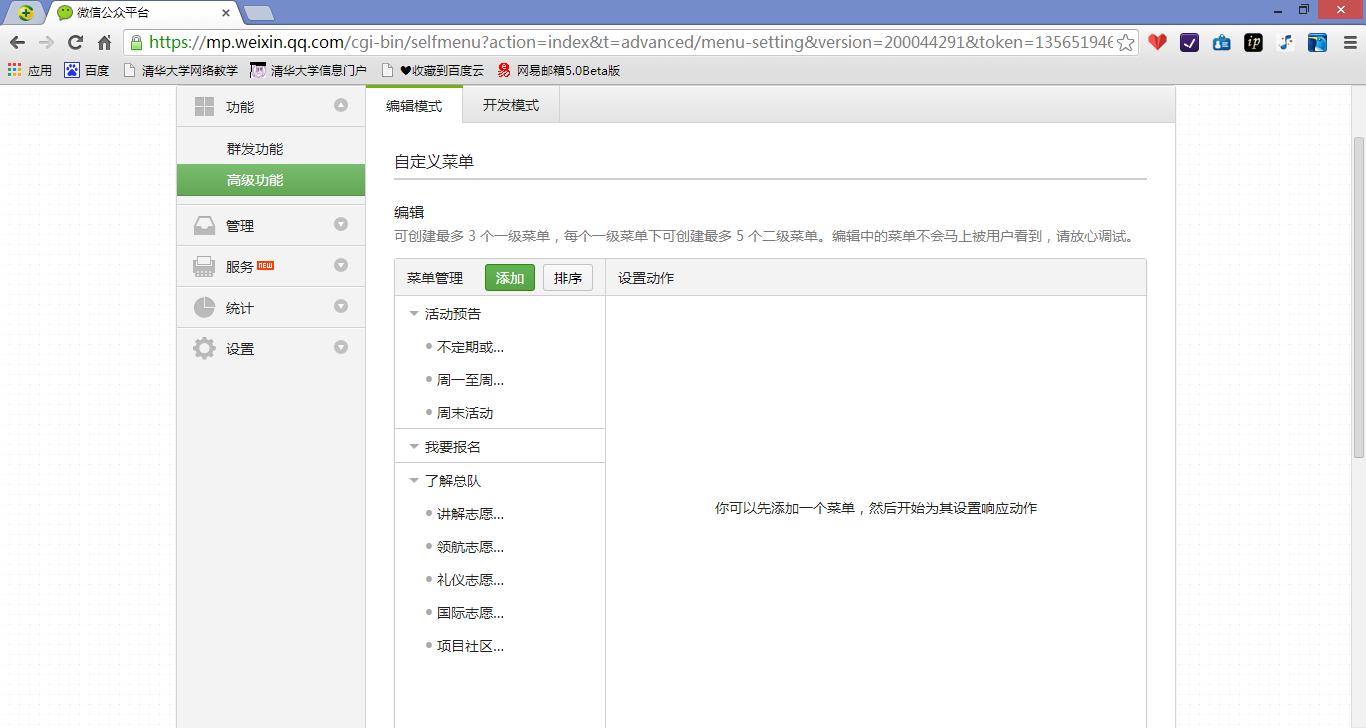Click the 排序 button
The height and width of the screenshot is (728, 1366).
(x=567, y=277)
